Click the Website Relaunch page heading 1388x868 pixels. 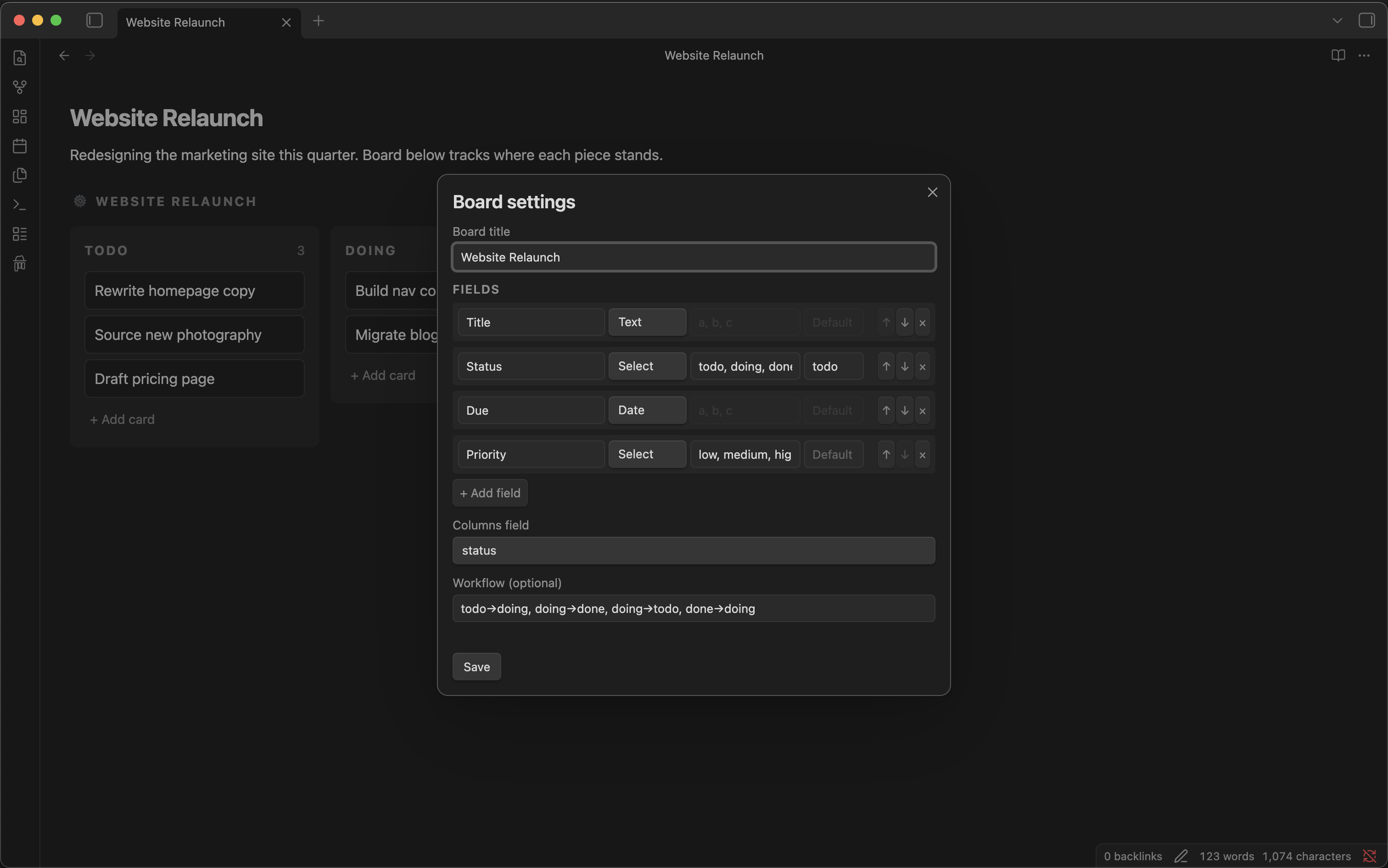coord(167,118)
